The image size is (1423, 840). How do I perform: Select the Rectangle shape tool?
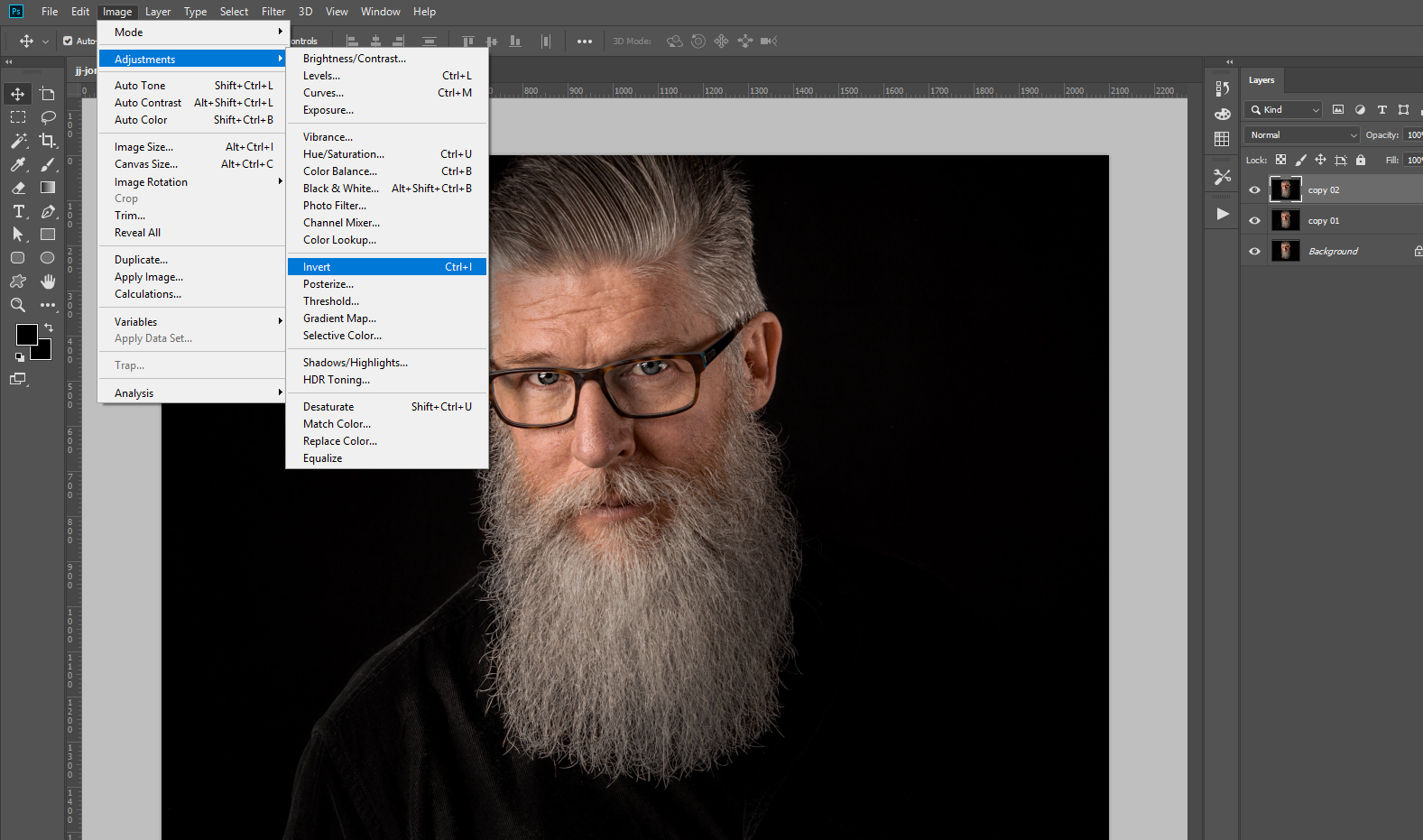[48, 235]
